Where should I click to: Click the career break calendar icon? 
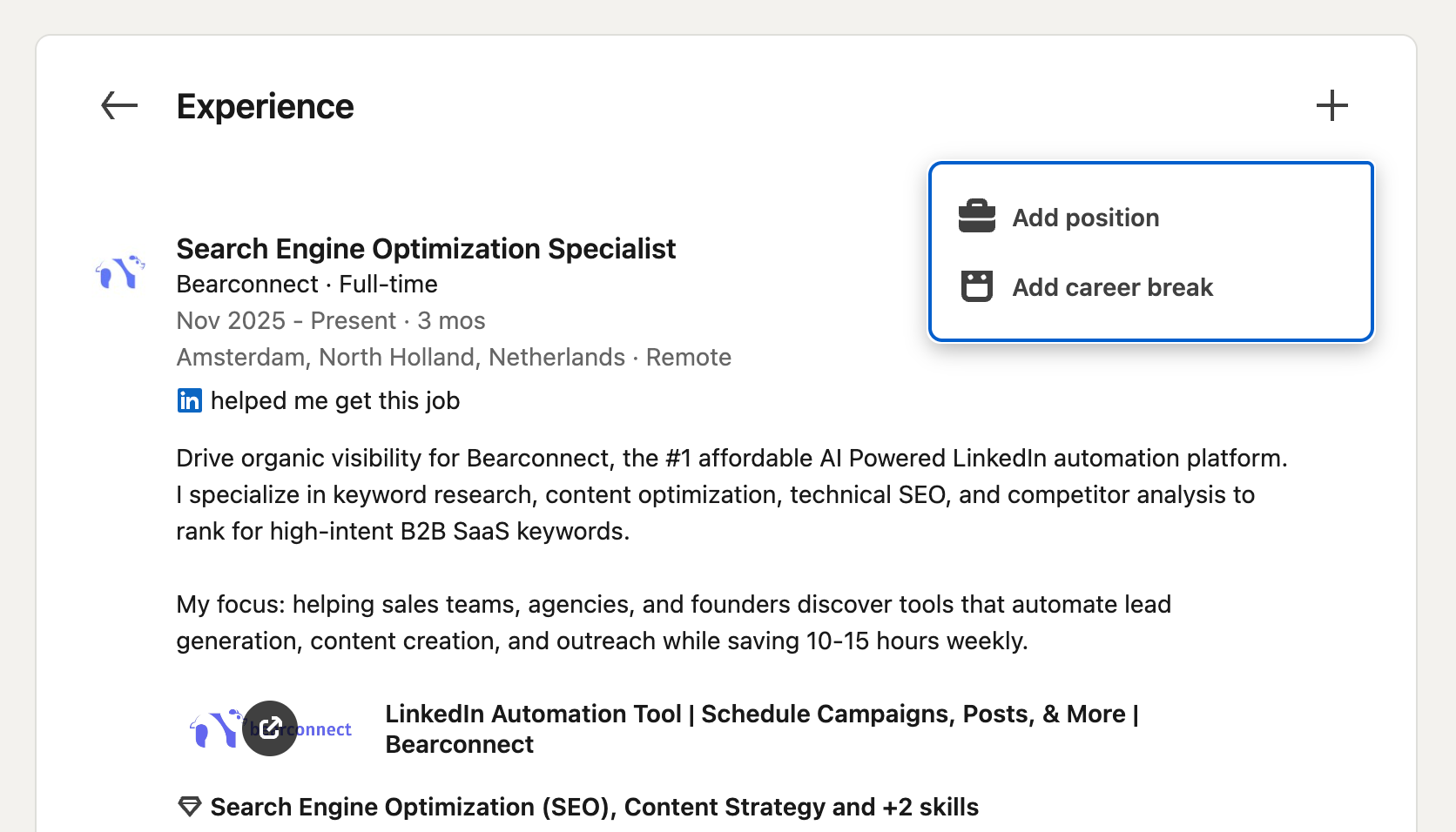point(976,286)
